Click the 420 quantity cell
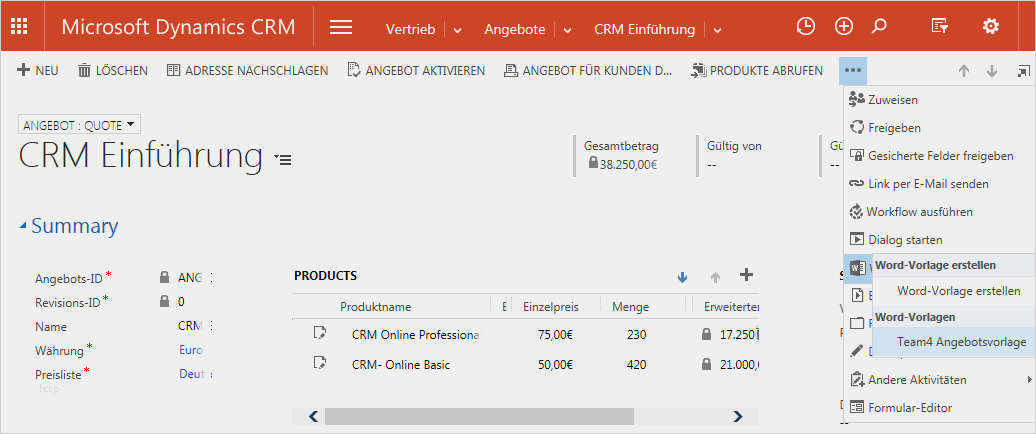 (x=636, y=364)
